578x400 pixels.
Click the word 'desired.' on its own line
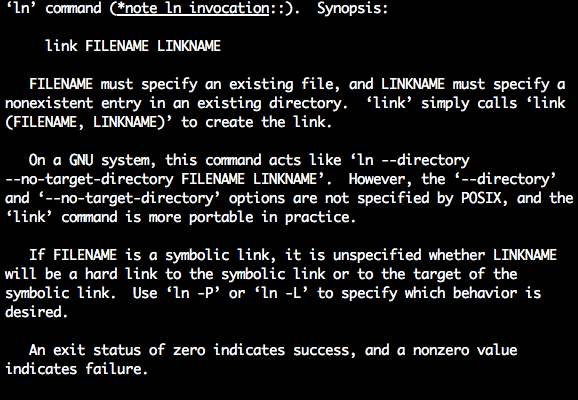point(37,312)
